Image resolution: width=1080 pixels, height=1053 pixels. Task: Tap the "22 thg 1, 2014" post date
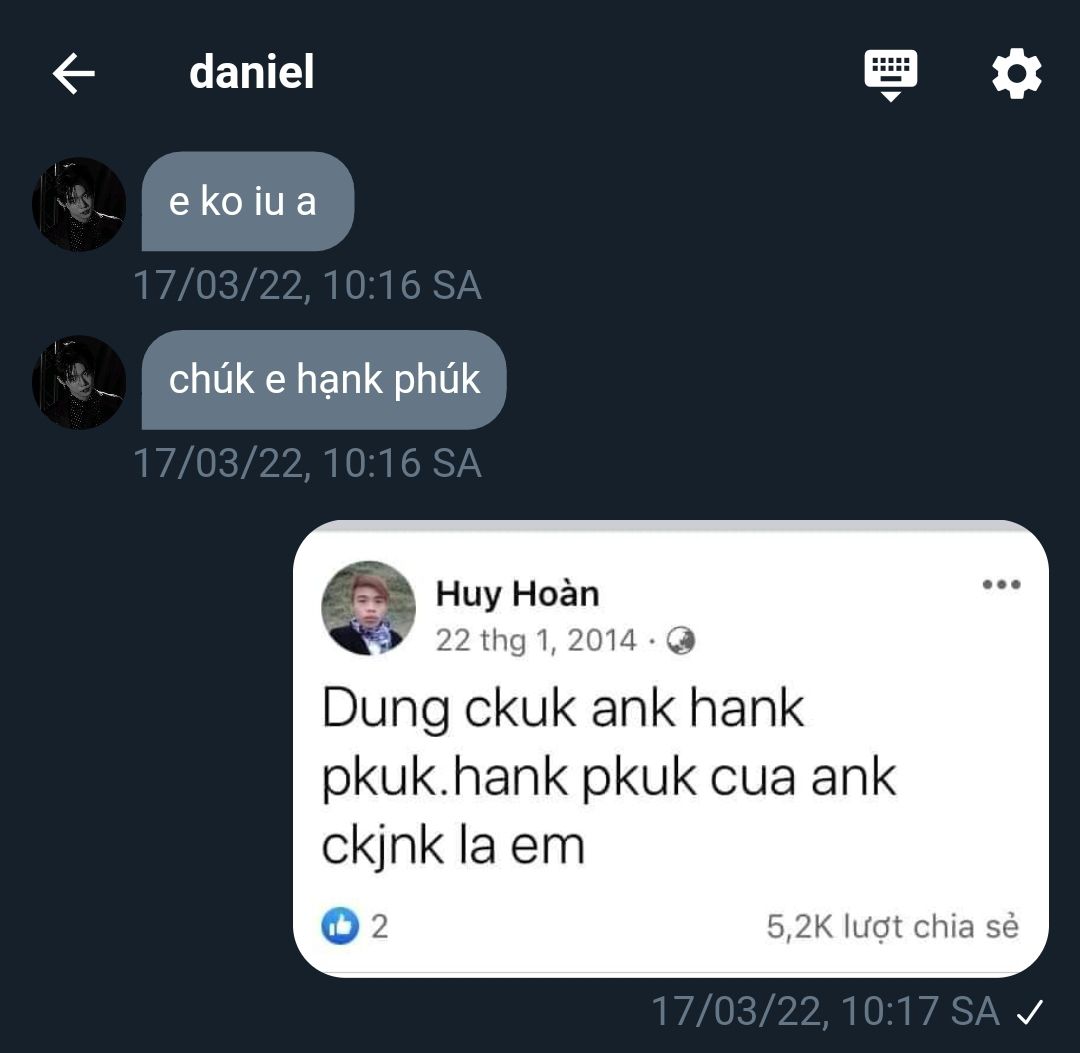tap(536, 640)
